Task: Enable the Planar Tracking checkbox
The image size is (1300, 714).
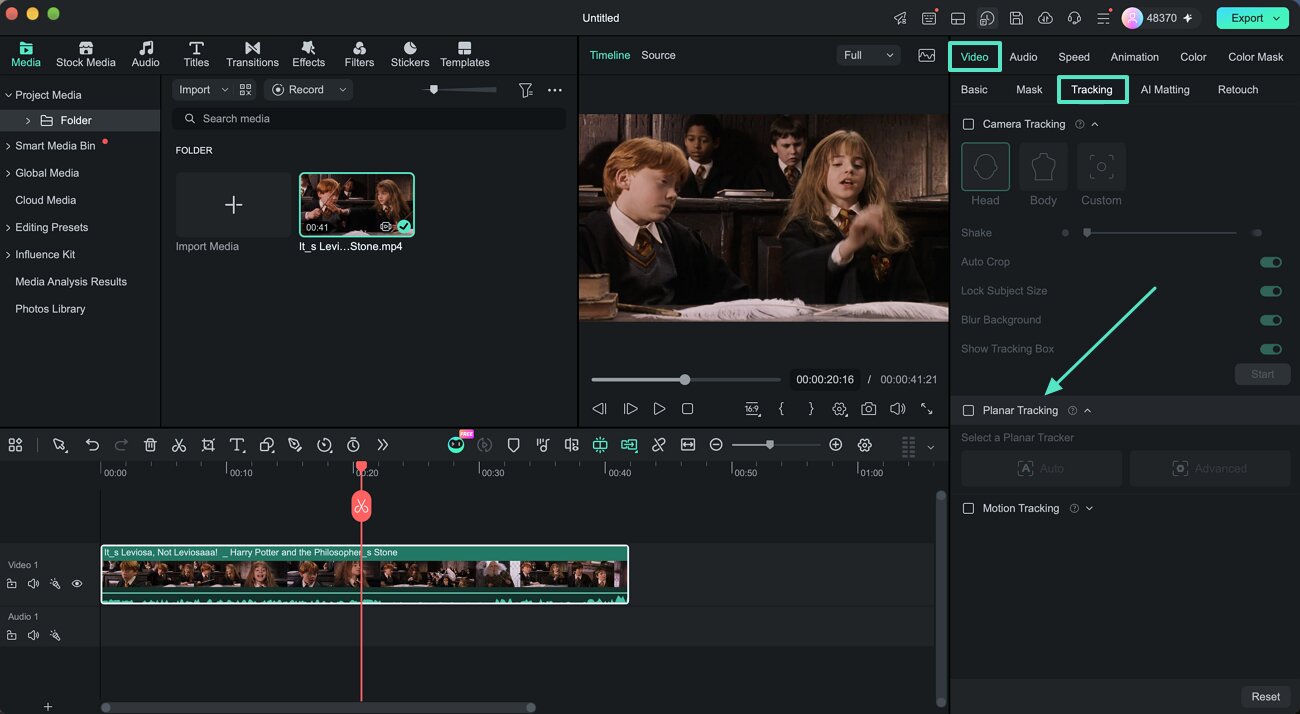Action: pos(968,410)
